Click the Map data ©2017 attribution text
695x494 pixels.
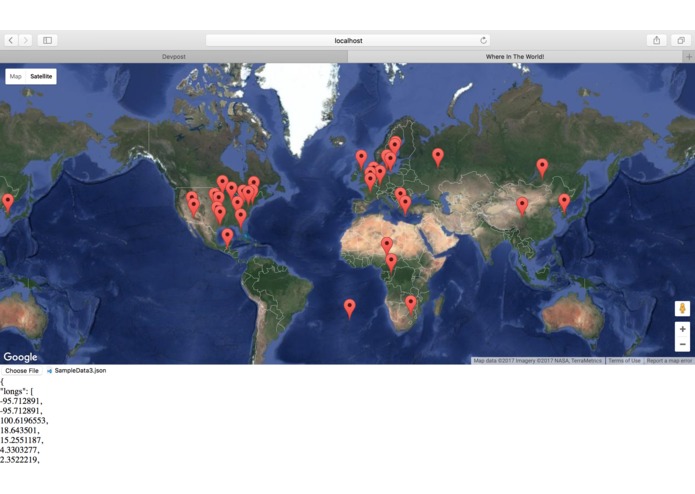coord(538,361)
